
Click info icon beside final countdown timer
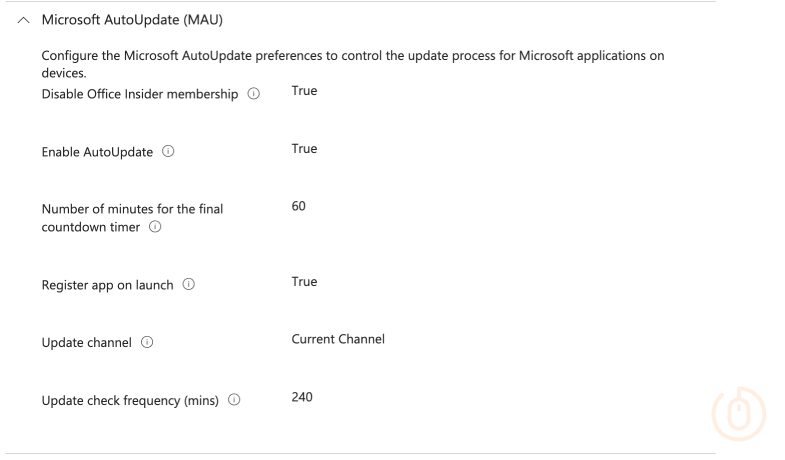coord(155,227)
